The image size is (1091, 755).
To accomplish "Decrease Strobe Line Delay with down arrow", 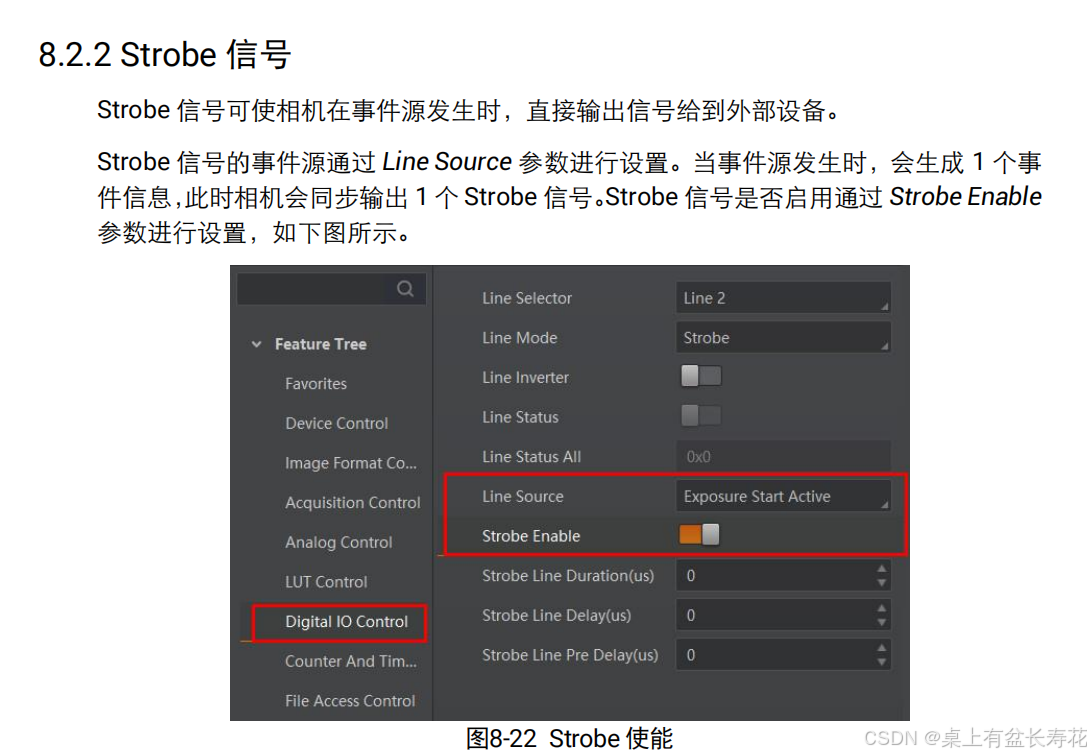I will click(x=882, y=623).
